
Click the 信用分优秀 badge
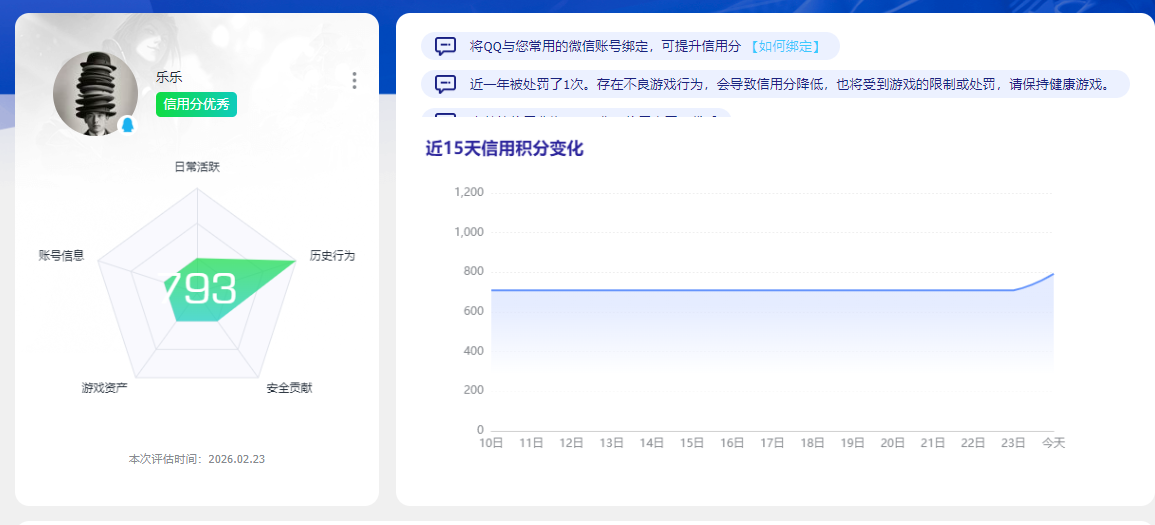click(x=196, y=105)
